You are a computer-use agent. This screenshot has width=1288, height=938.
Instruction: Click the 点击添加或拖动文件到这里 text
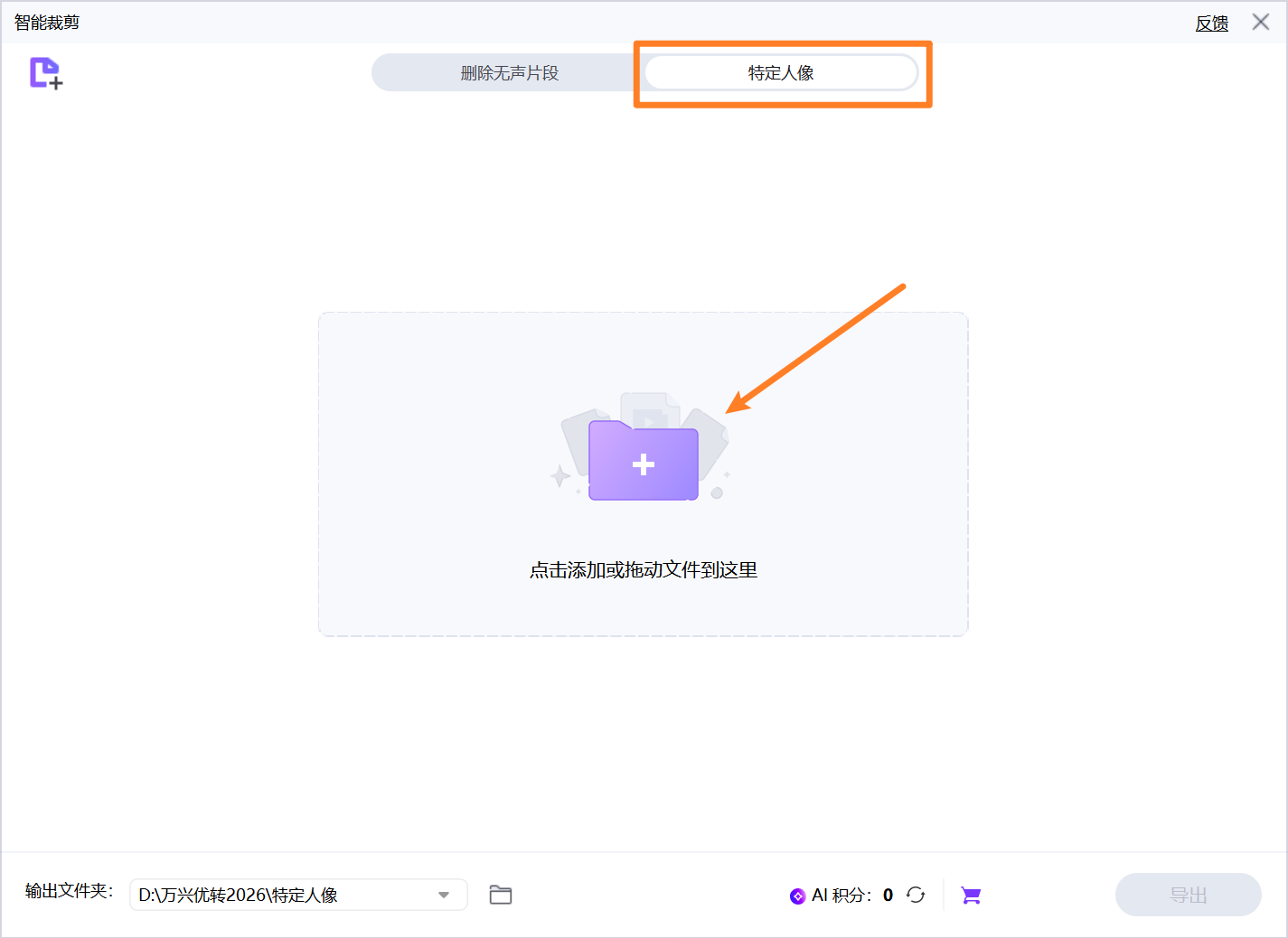pos(643,569)
